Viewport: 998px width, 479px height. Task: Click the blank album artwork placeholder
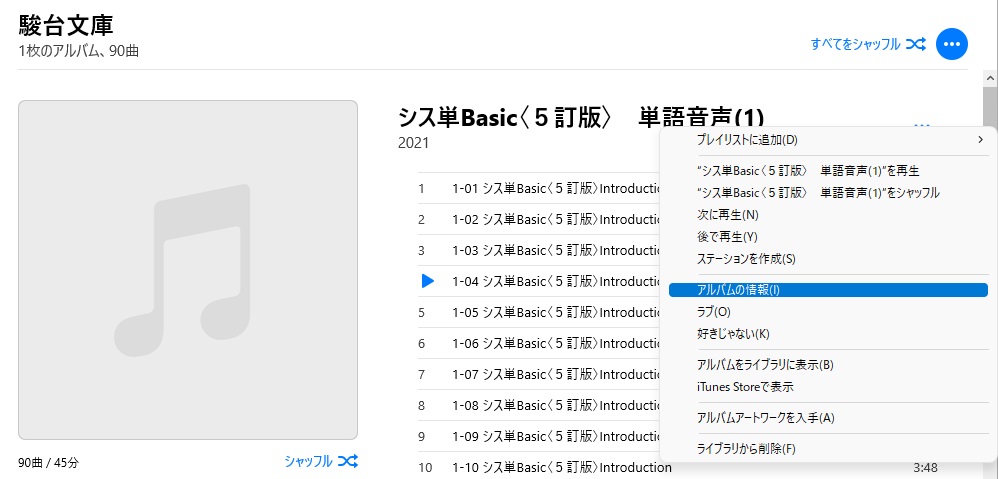coord(188,270)
